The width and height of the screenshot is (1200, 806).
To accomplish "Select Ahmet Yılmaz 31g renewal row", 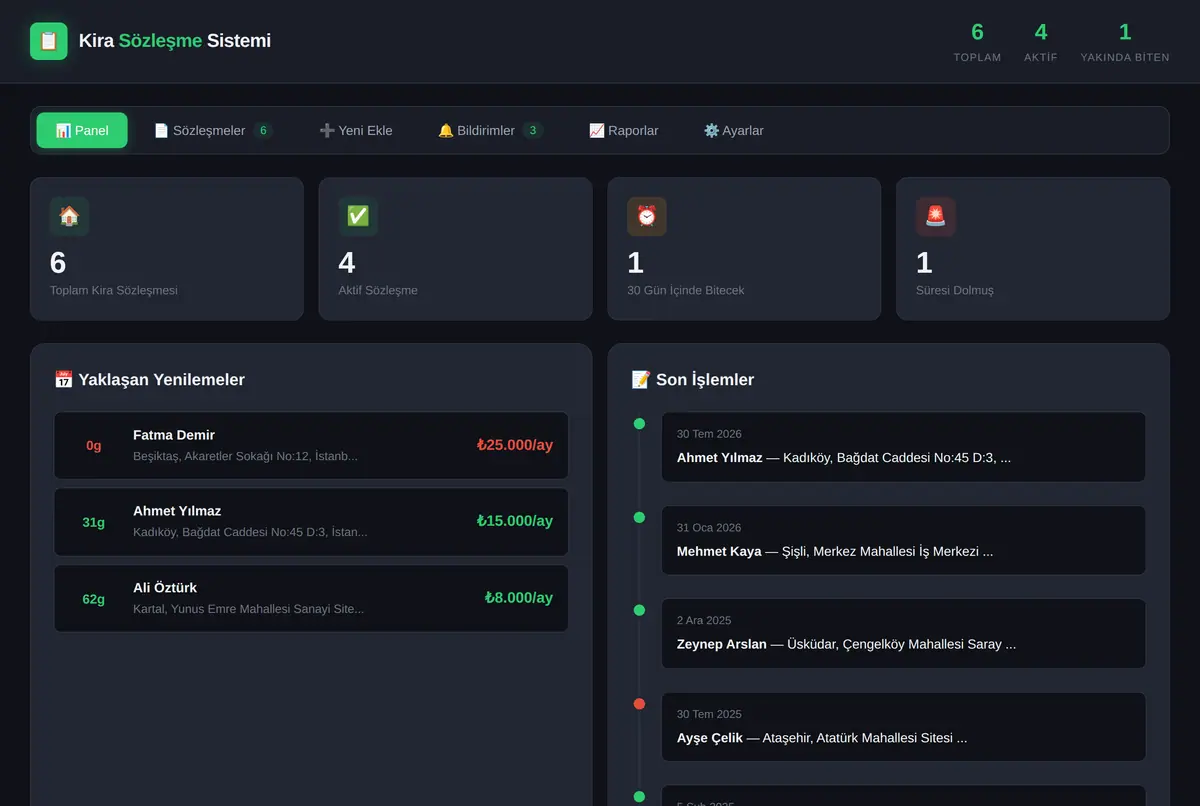I will pos(311,522).
